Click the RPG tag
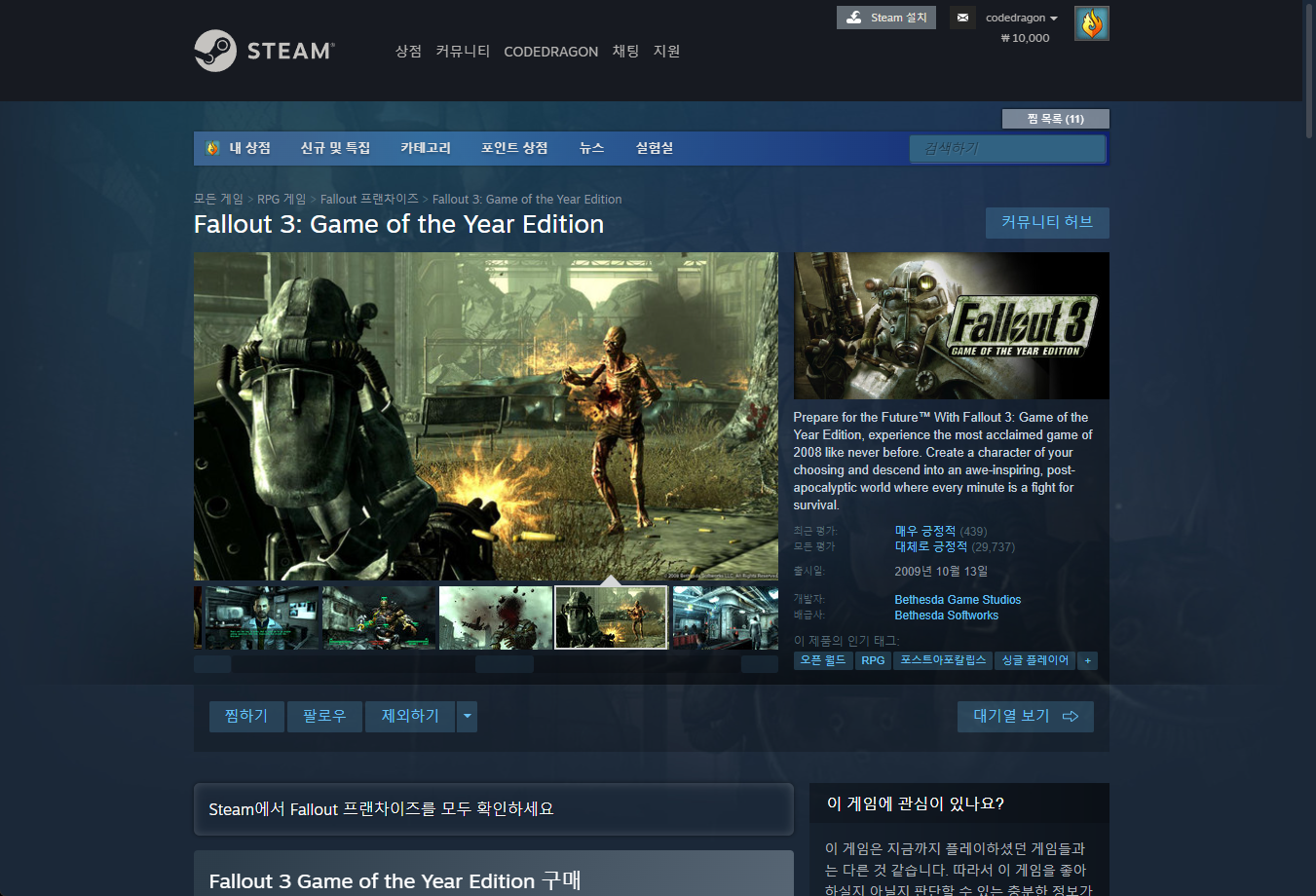Viewport: 1316px width, 896px height. (873, 660)
